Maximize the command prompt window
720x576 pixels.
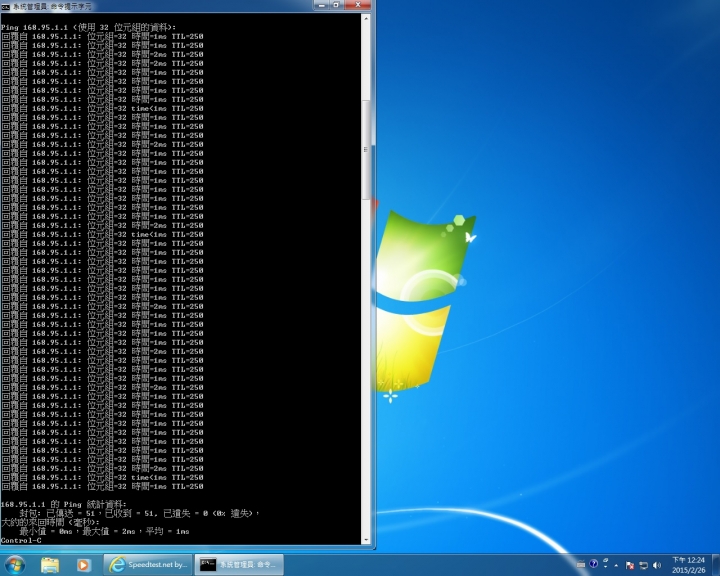(x=337, y=5)
